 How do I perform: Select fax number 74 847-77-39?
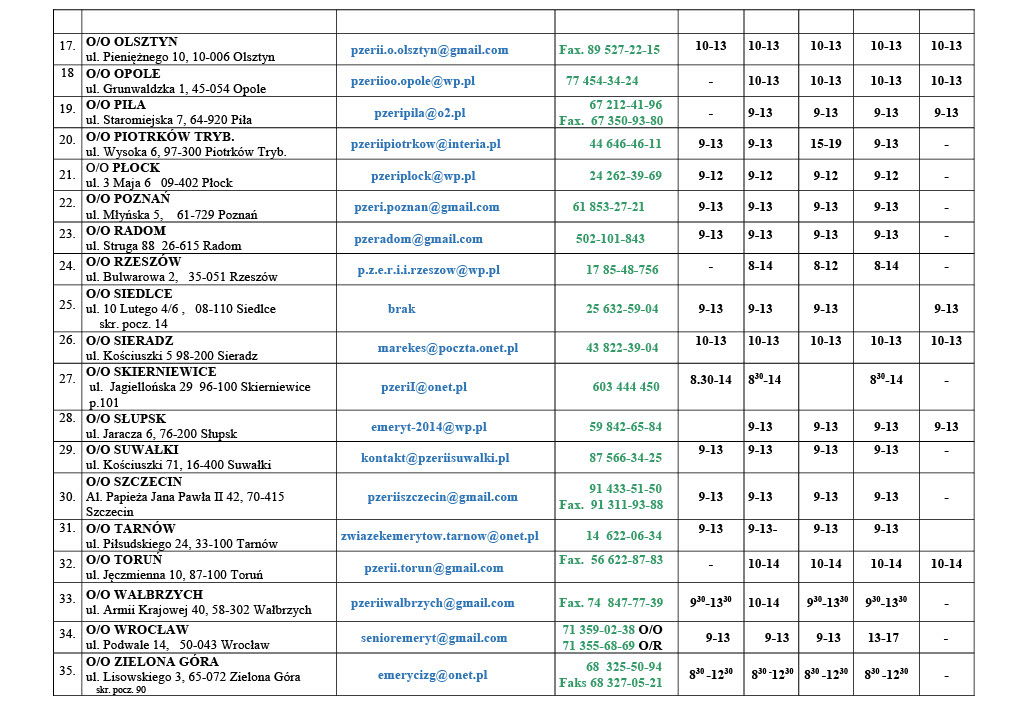point(611,603)
